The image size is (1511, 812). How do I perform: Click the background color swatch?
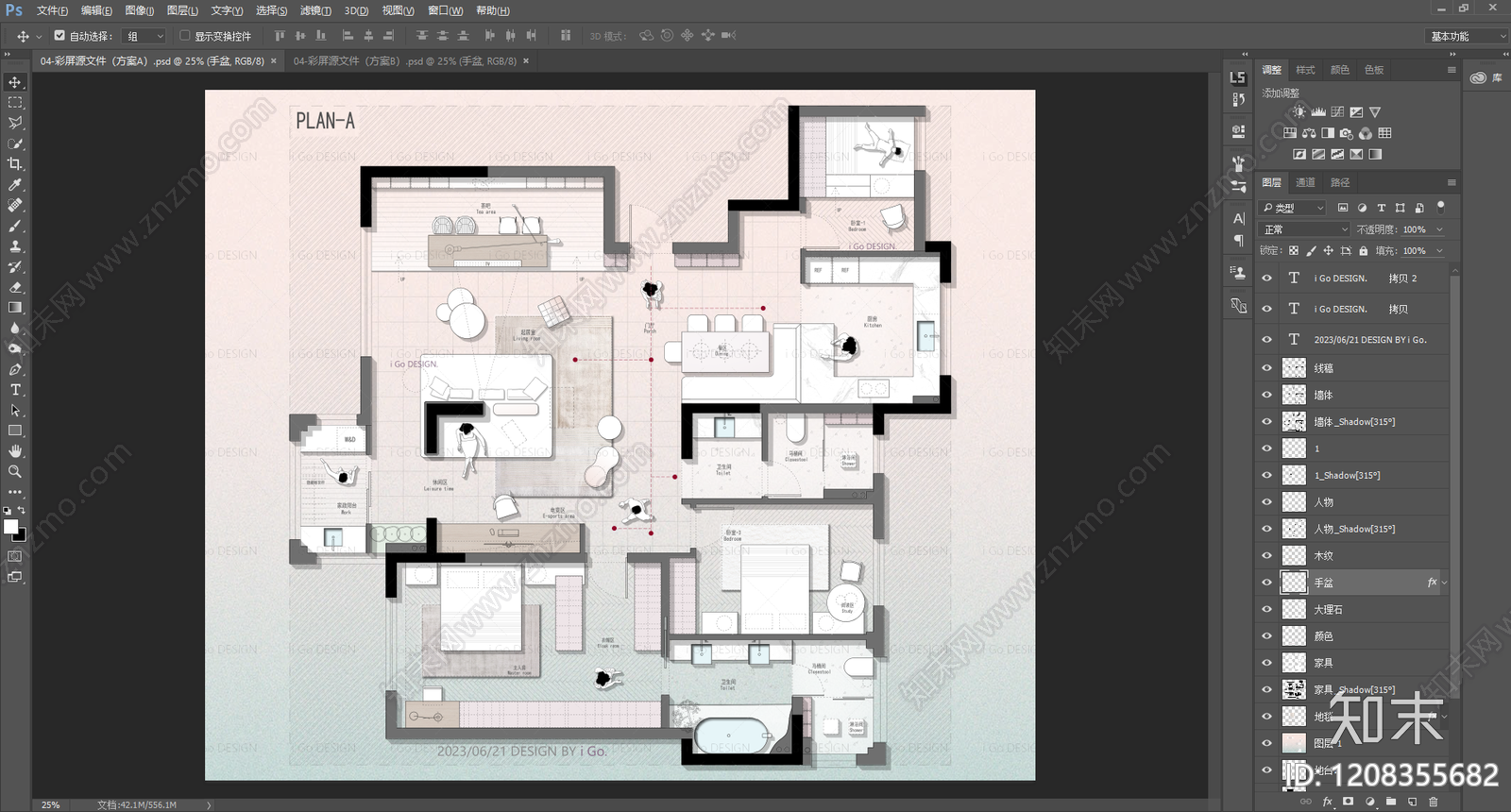[22, 536]
